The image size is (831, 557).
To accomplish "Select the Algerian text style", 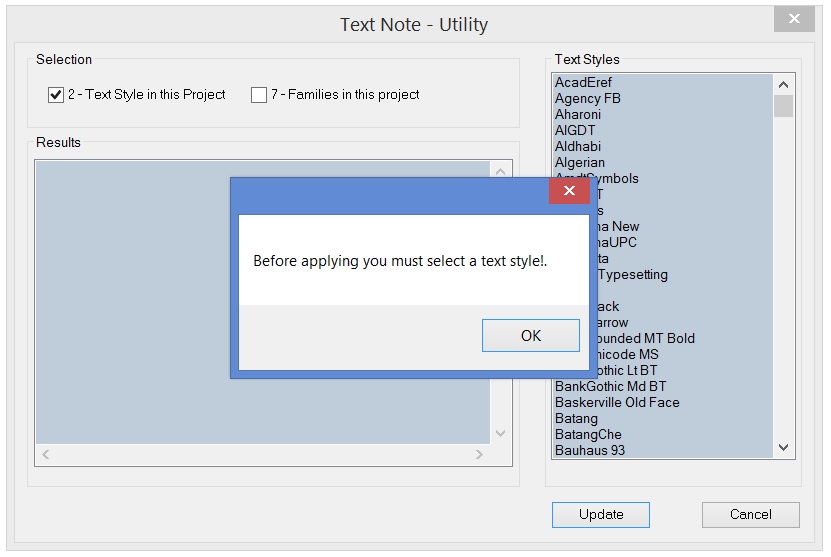I will 579,162.
